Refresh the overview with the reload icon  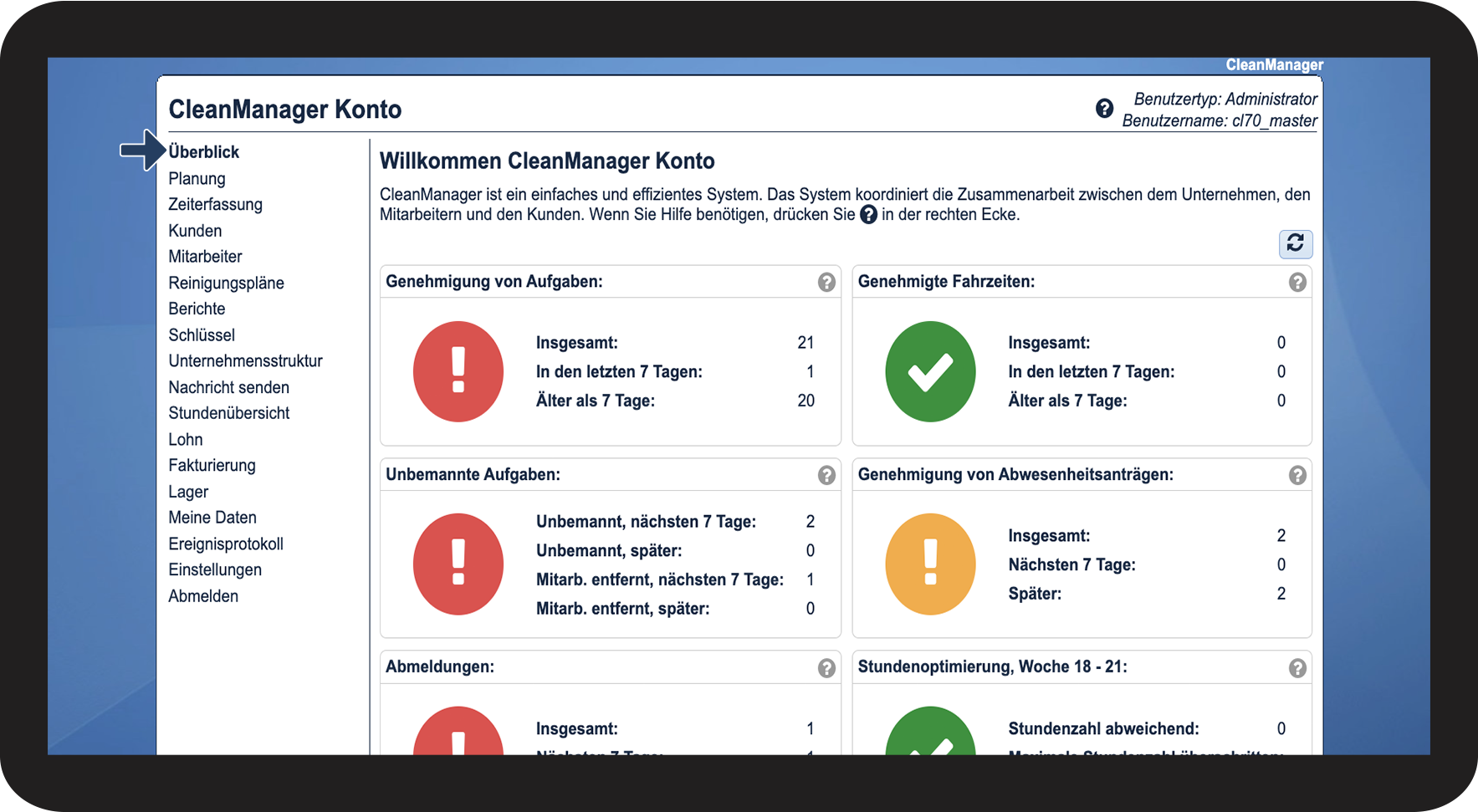[x=1296, y=243]
